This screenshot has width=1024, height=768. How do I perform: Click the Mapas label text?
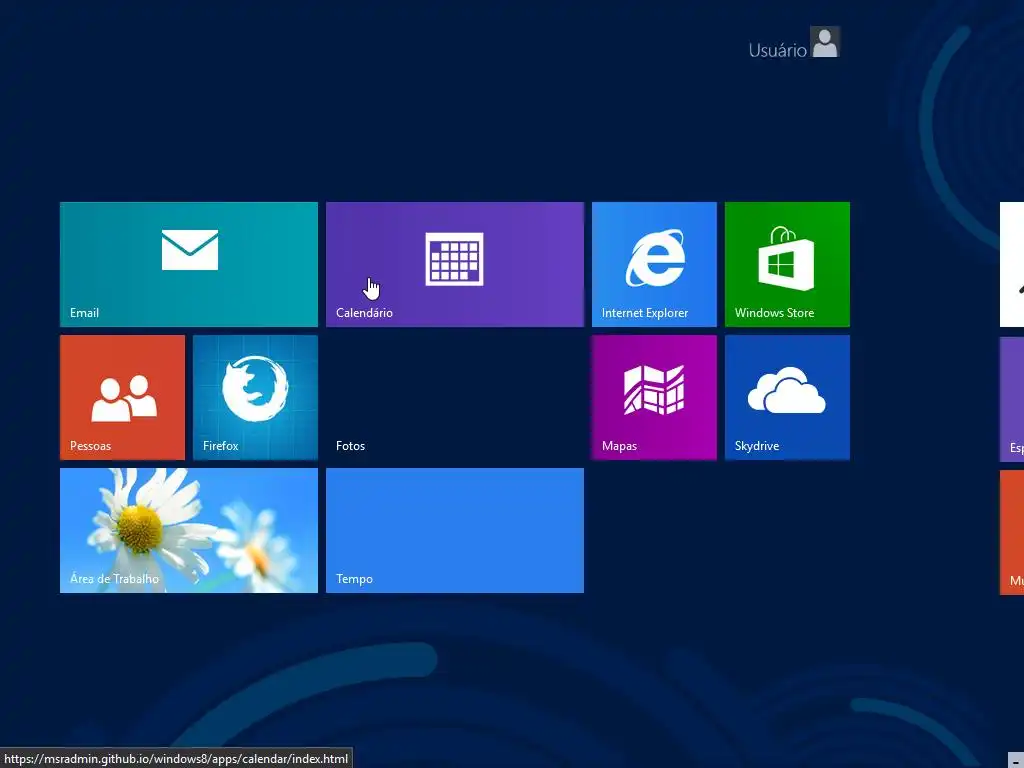[619, 446]
